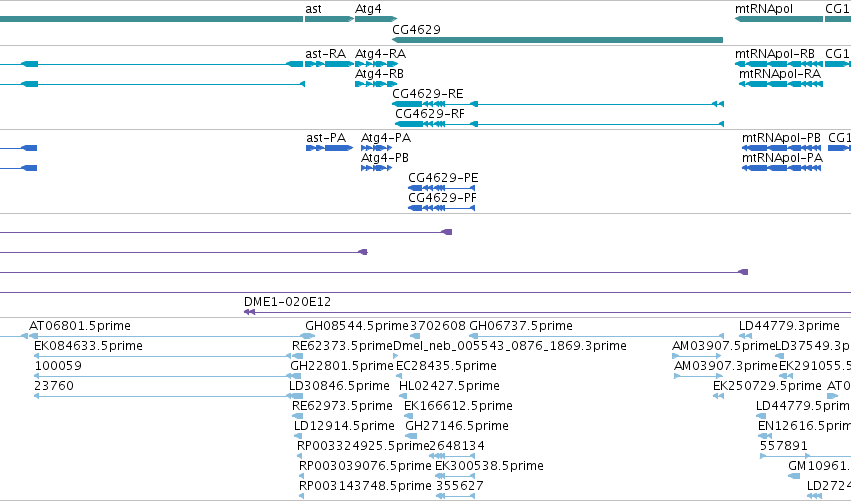851x501 pixels.
Task: Click the 557891 alignment feature
Action: tap(805, 456)
